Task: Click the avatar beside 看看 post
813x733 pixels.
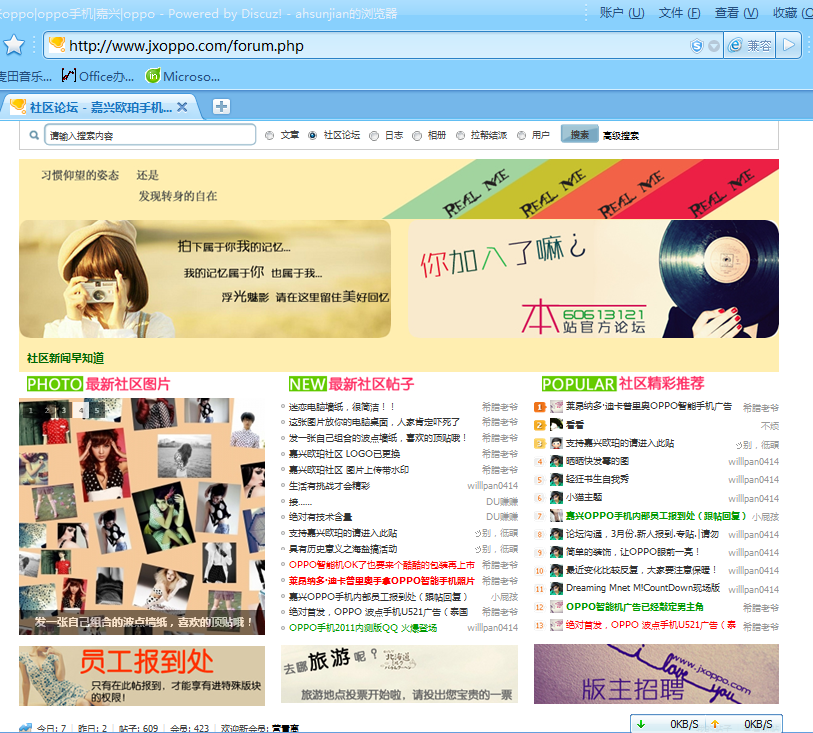Action: pyautogui.click(x=556, y=425)
